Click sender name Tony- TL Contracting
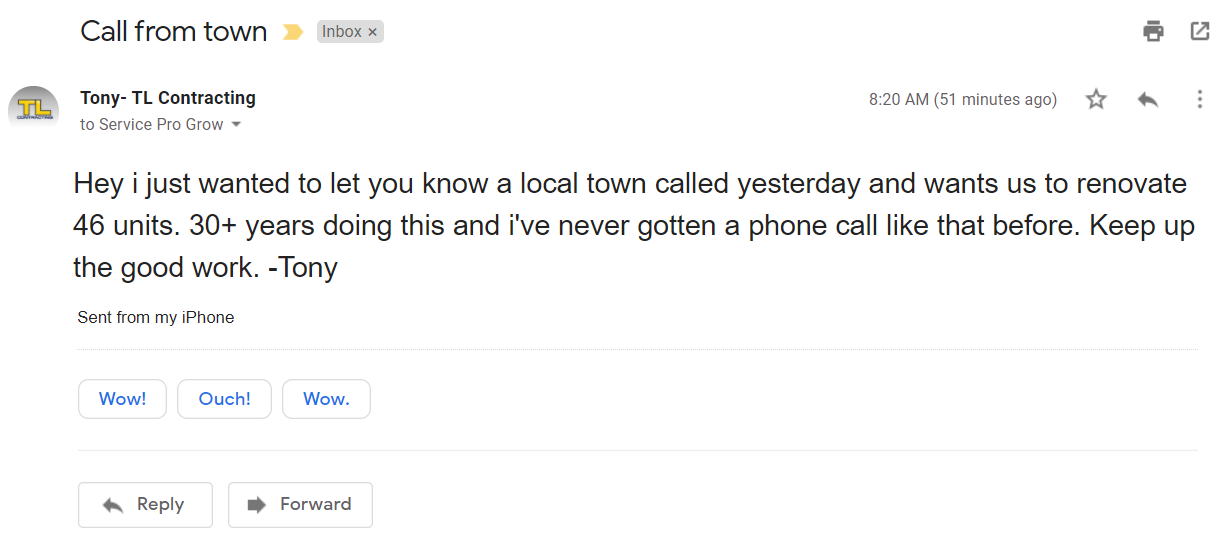The height and width of the screenshot is (540, 1224). pyautogui.click(x=168, y=98)
